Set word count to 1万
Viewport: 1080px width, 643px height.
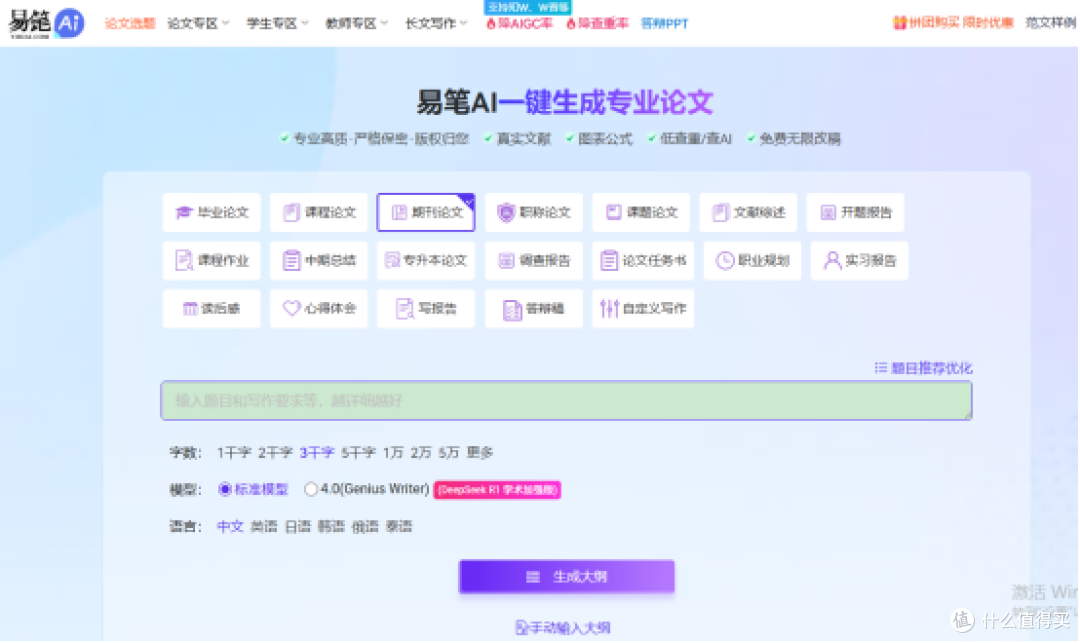click(393, 453)
